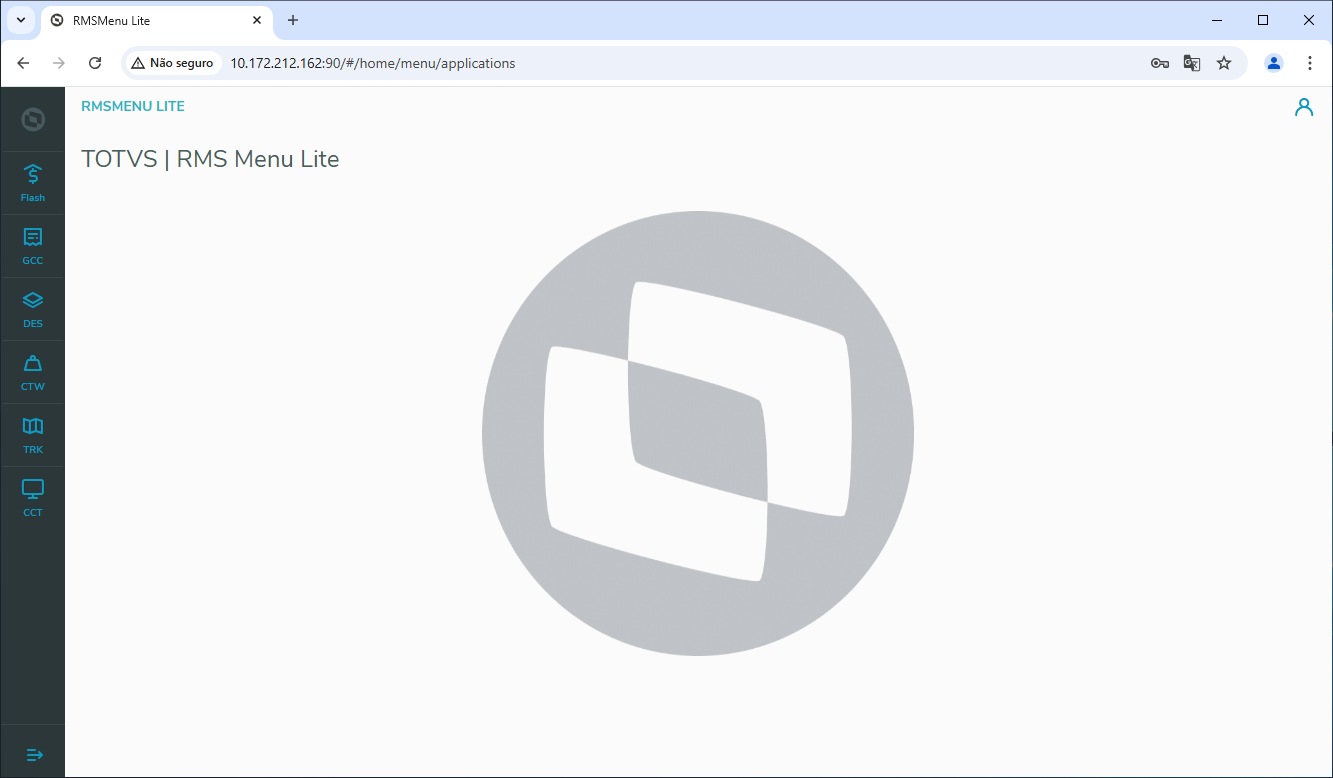Click the 'Não seguro' security indicator
The image size is (1333, 778).
(x=172, y=63)
